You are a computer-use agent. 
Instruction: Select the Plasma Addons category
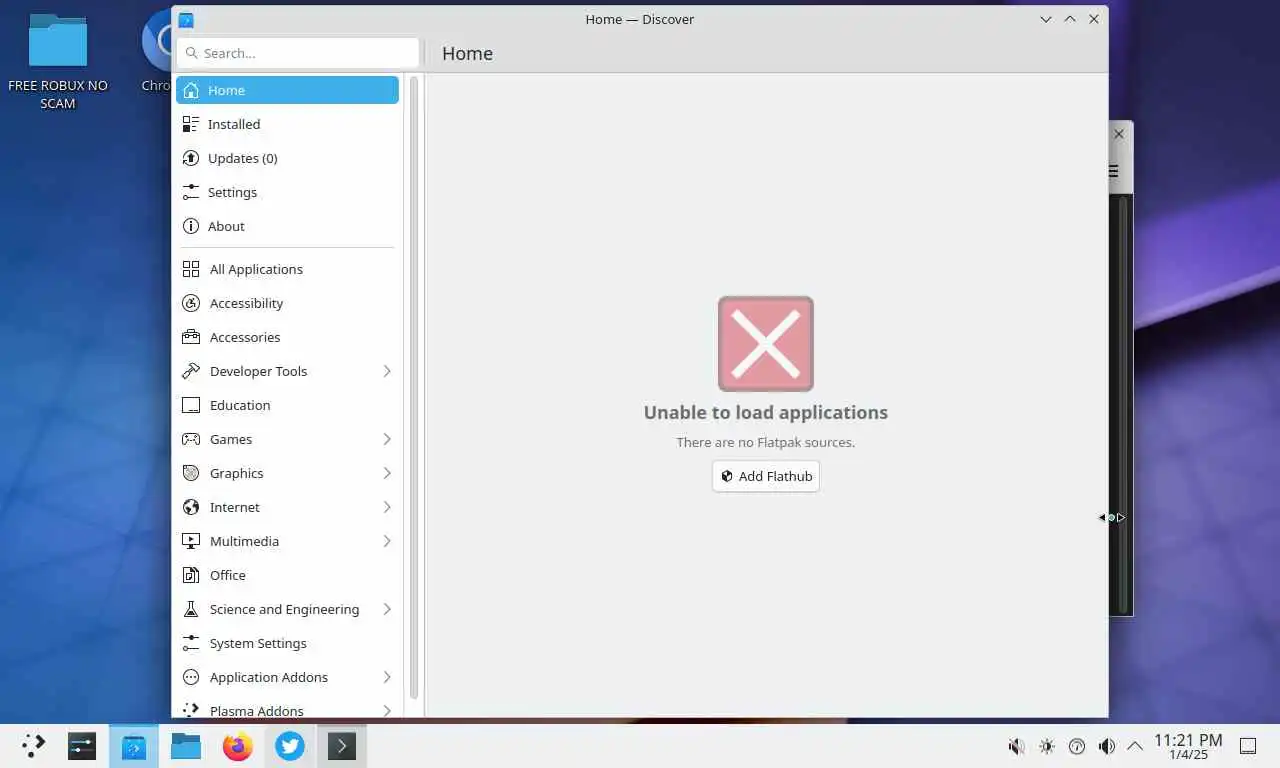click(287, 708)
